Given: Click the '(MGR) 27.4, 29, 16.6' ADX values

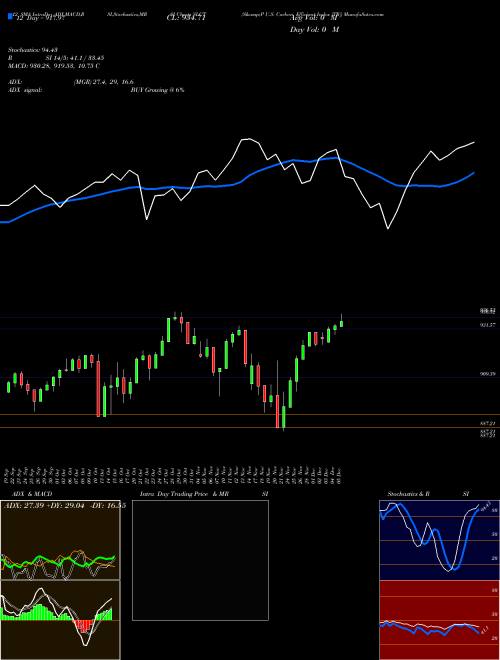Looking at the screenshot, I should click(x=104, y=82).
